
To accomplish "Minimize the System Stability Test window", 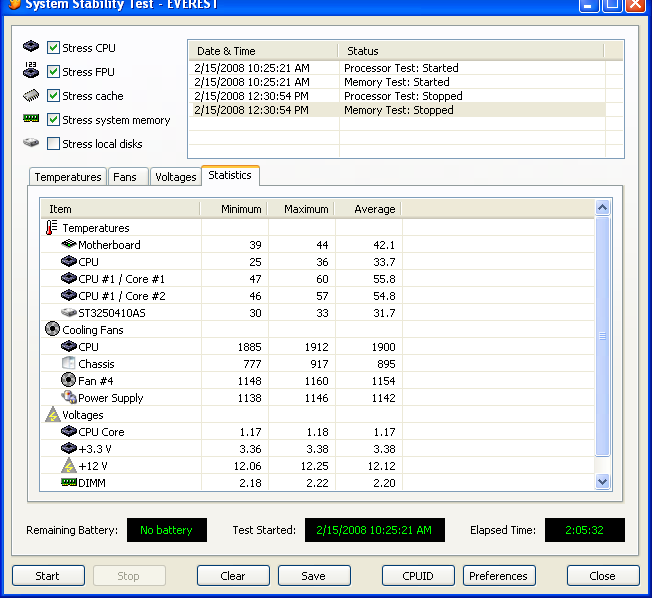I will pyautogui.click(x=589, y=5).
